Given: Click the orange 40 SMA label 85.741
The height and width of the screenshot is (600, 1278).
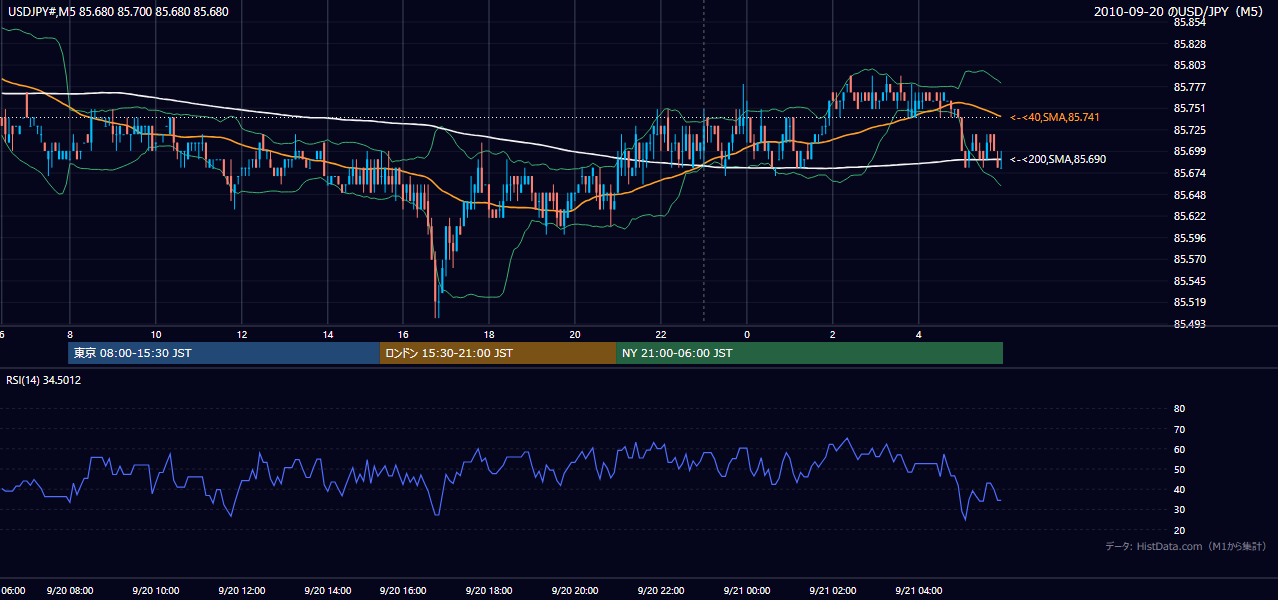Looking at the screenshot, I should (x=1055, y=117).
